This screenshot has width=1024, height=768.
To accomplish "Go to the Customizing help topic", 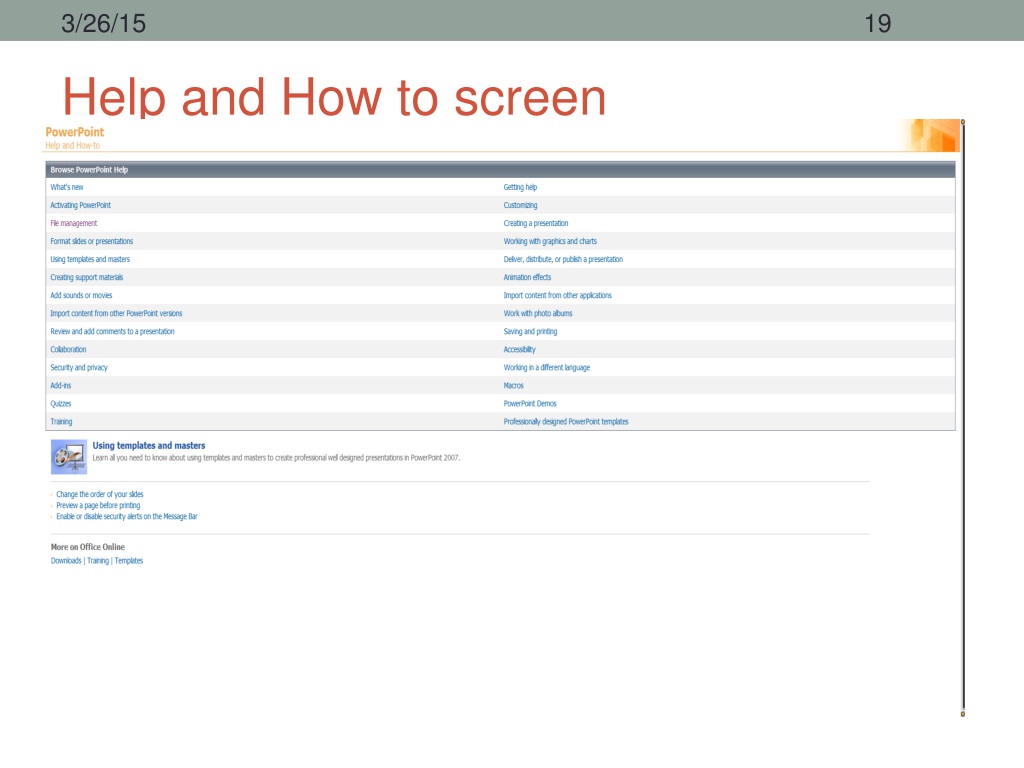I will [520, 205].
